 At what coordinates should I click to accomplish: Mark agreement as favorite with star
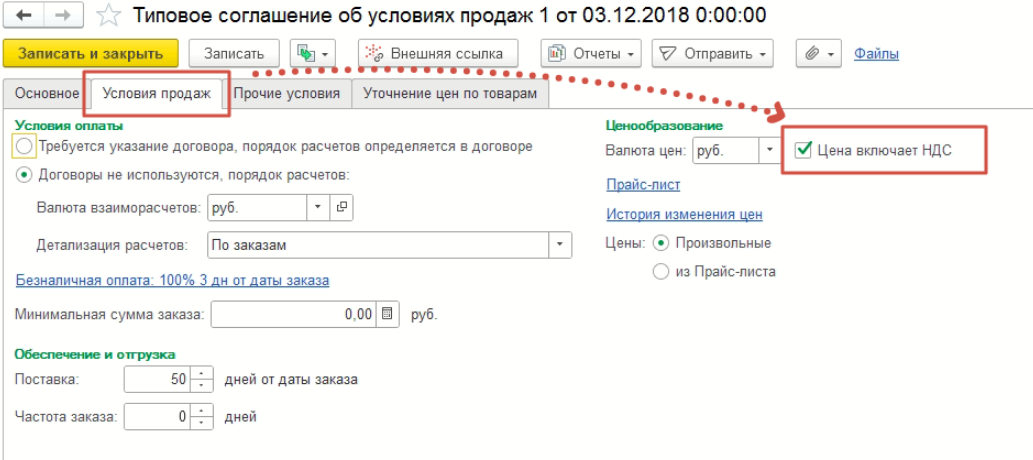(107, 16)
